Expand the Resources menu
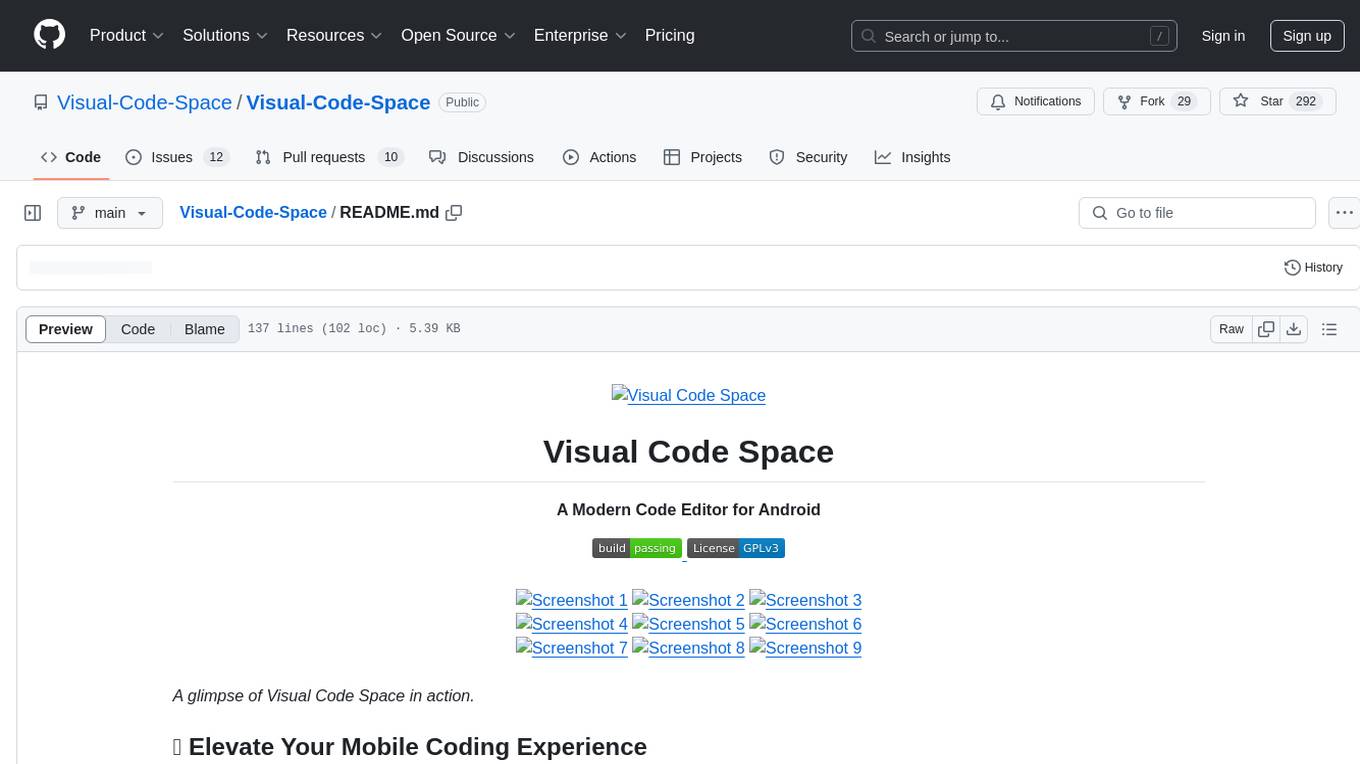This screenshot has width=1360, height=764. pyautogui.click(x=334, y=35)
